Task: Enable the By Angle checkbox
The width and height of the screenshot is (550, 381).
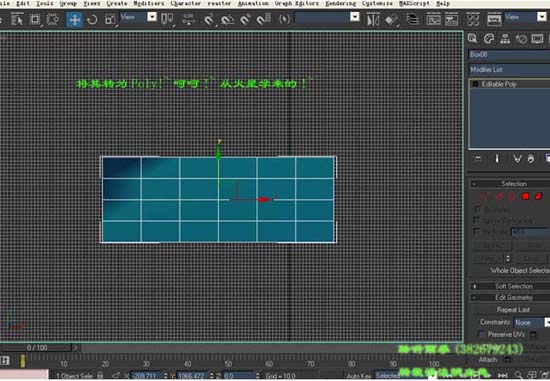Action: click(476, 231)
